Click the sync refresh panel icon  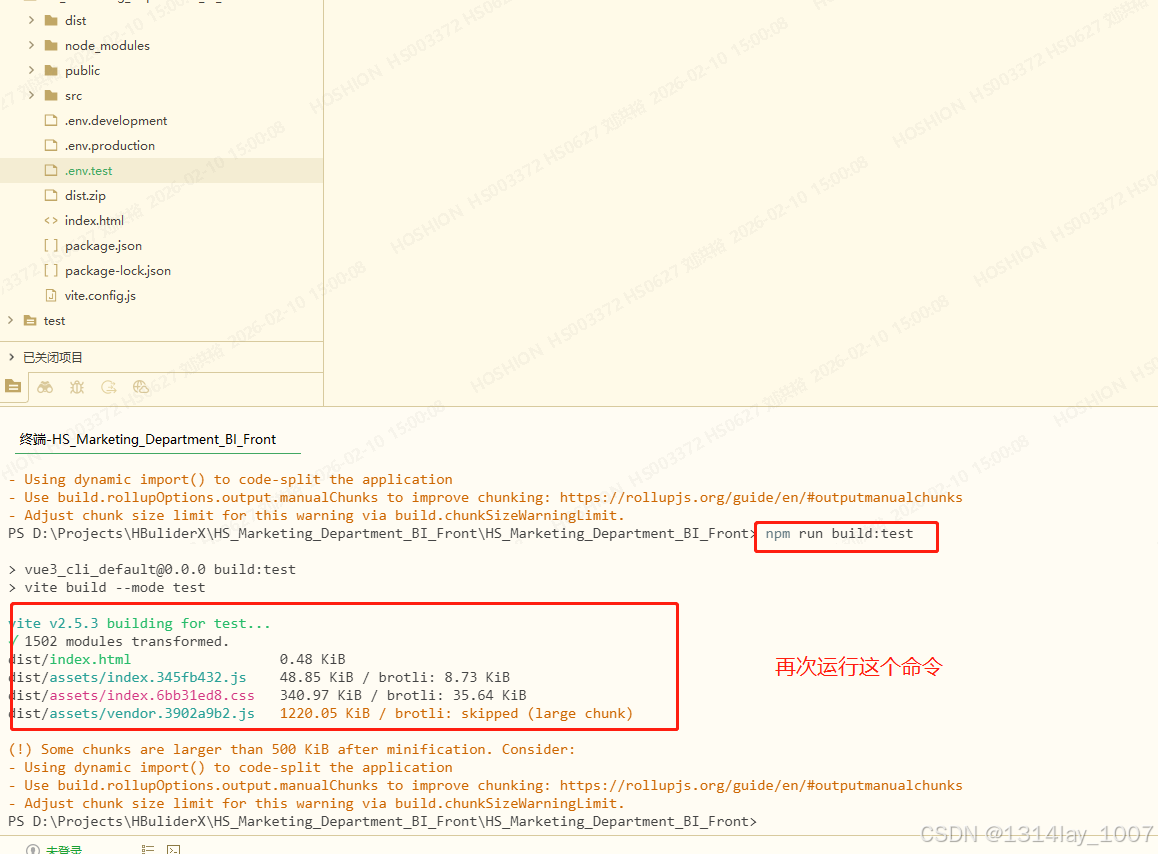pyautogui.click(x=108, y=387)
